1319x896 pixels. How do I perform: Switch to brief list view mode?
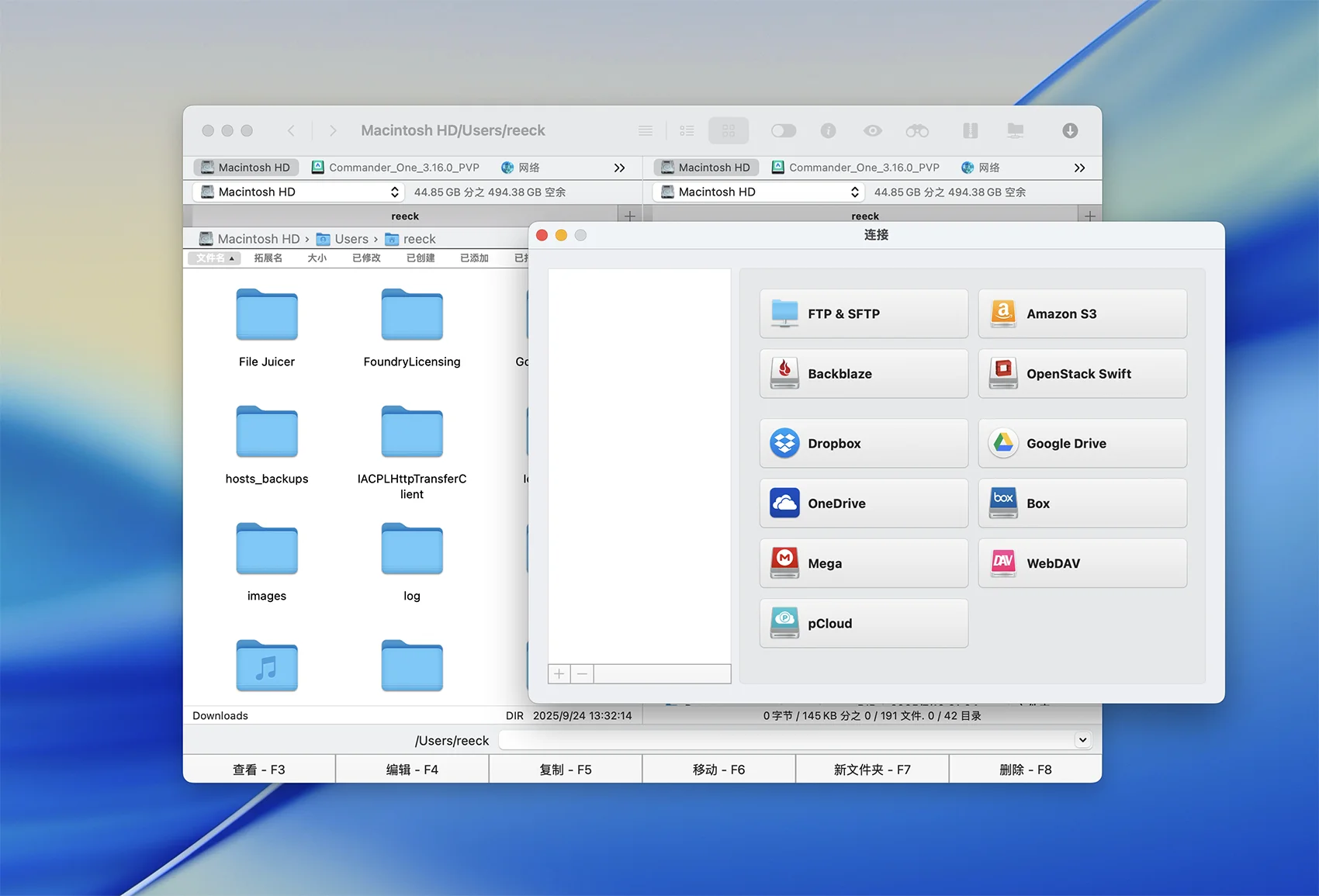(687, 130)
